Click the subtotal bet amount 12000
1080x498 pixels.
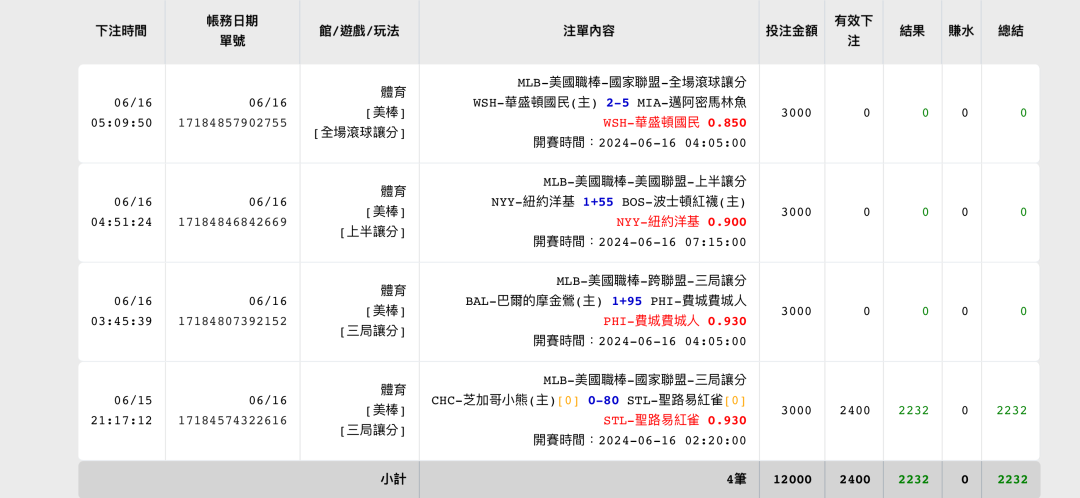click(793, 479)
